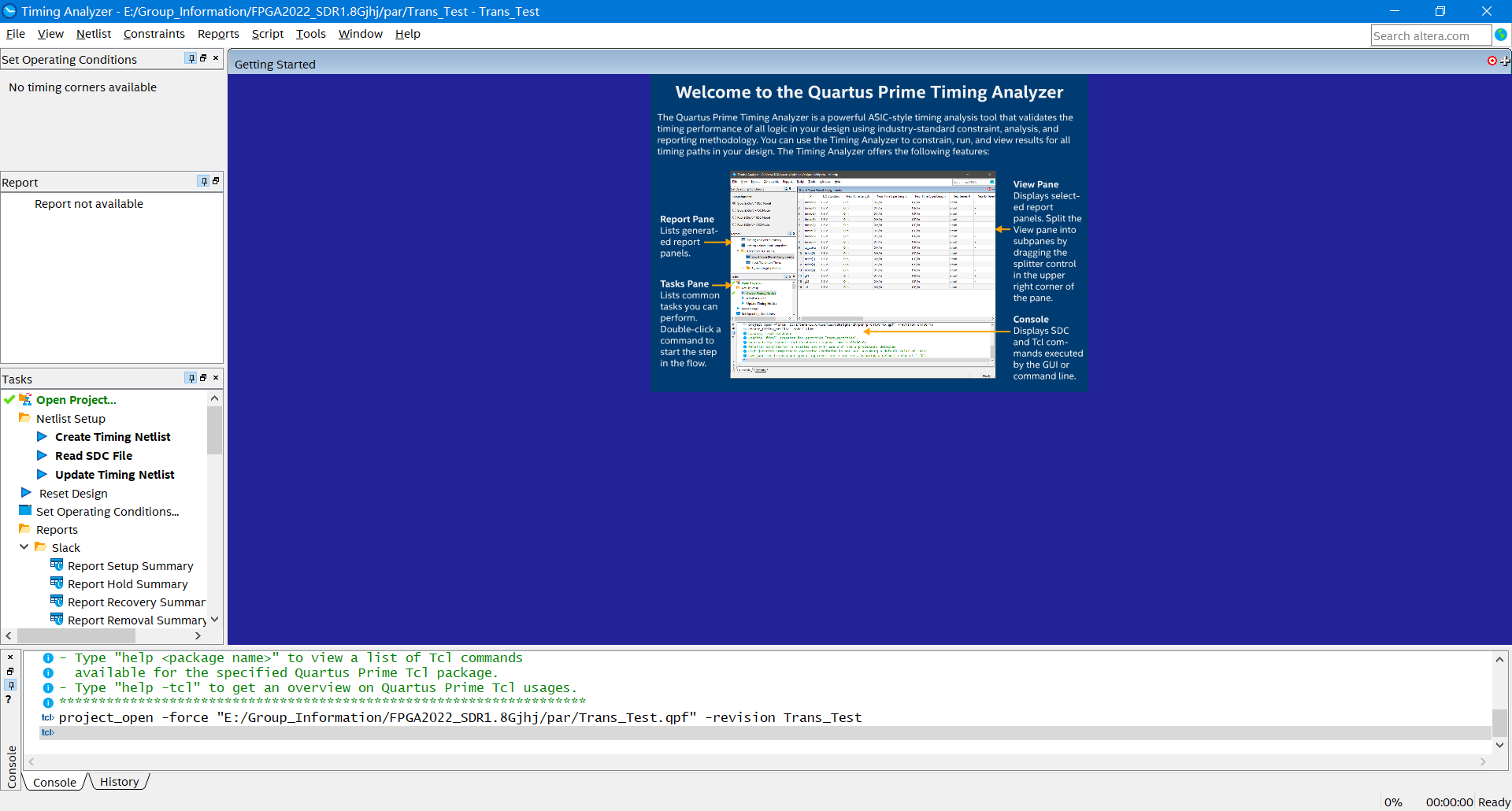Open the View menu
This screenshot has height=811, width=1512.
(50, 34)
